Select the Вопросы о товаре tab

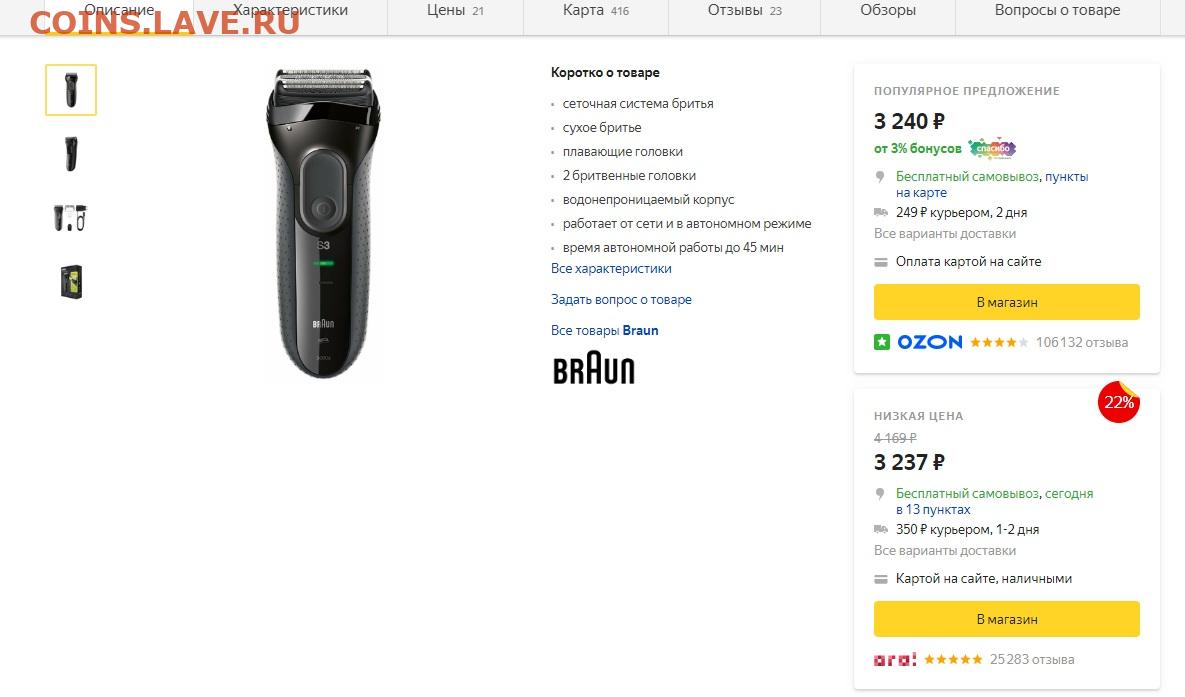tap(1057, 11)
